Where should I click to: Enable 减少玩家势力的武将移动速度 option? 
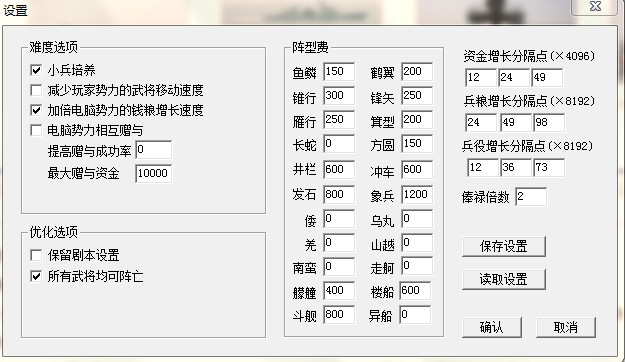36,90
